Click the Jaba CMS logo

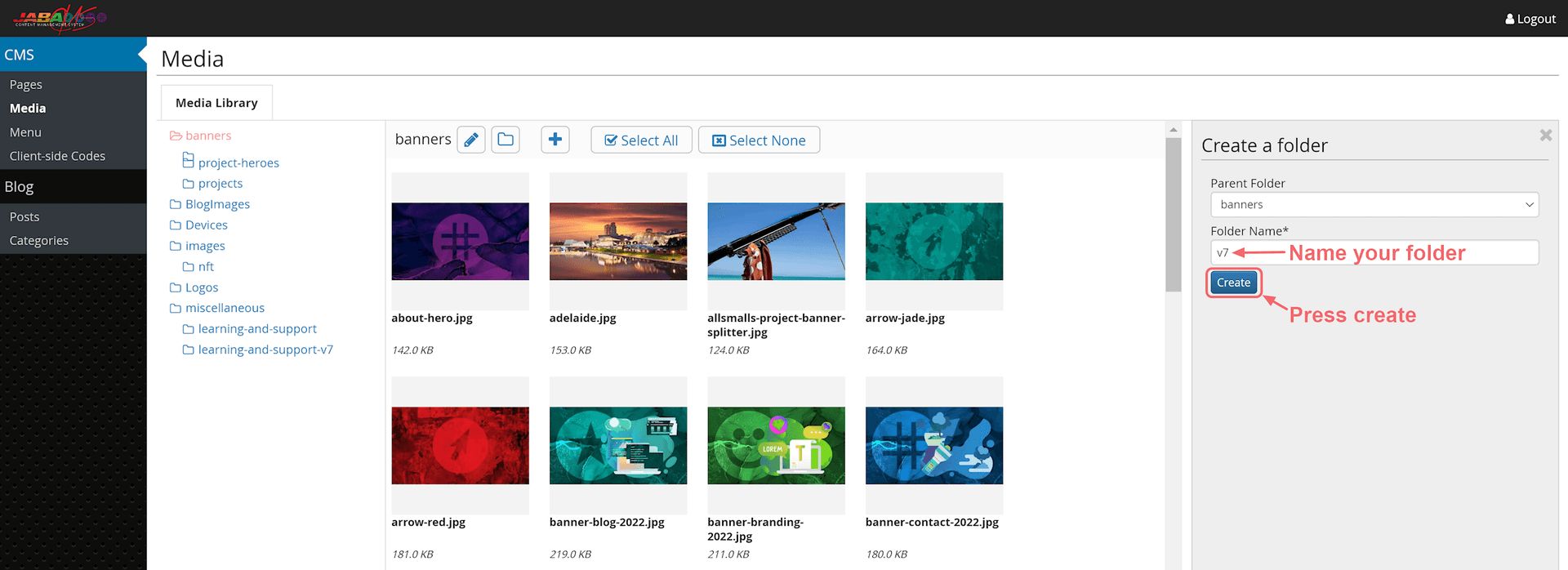click(59, 18)
